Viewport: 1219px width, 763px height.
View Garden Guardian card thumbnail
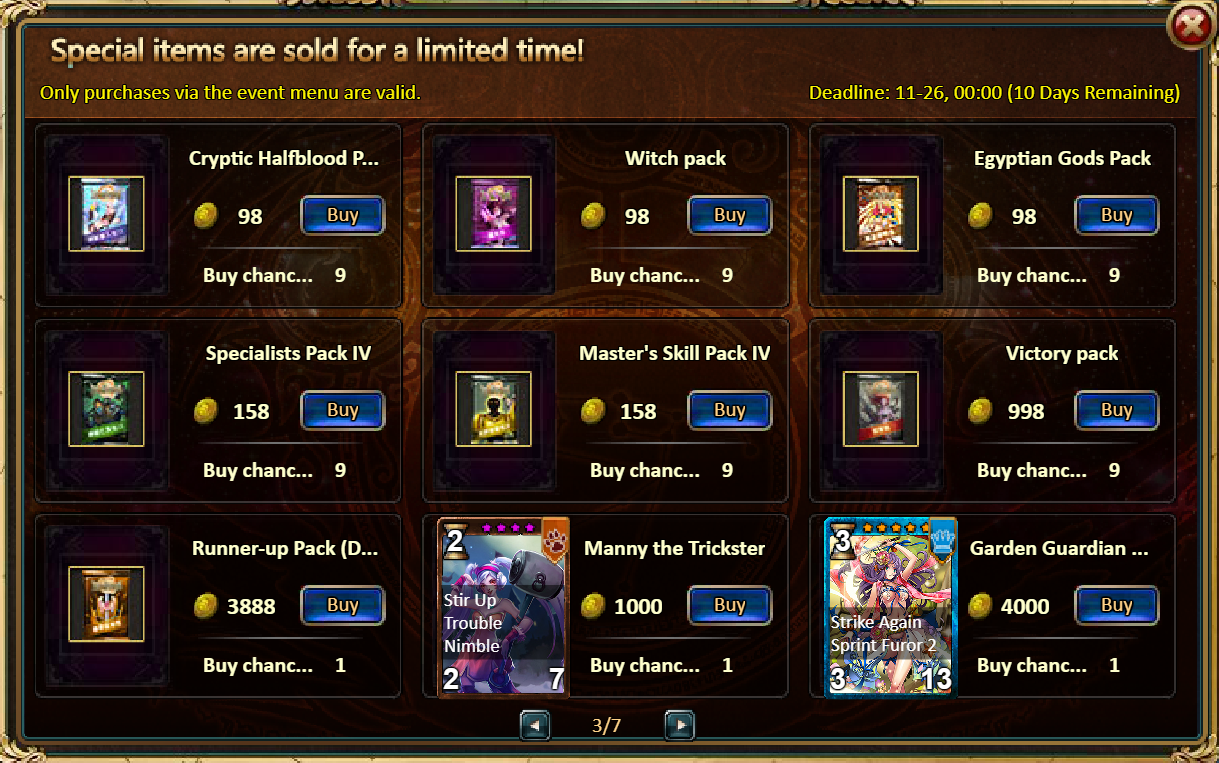[890, 607]
